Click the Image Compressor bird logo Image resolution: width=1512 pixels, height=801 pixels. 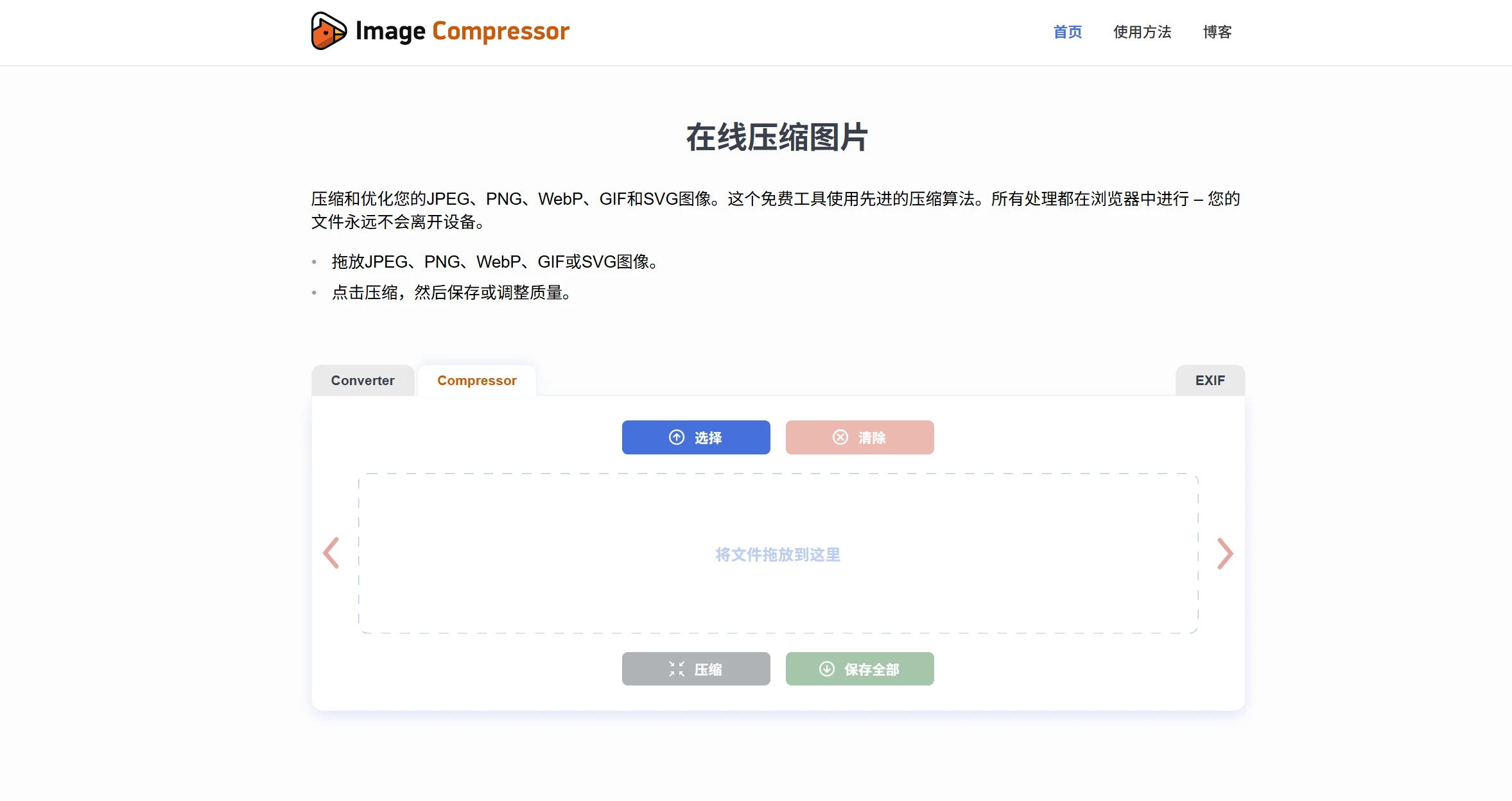point(329,31)
